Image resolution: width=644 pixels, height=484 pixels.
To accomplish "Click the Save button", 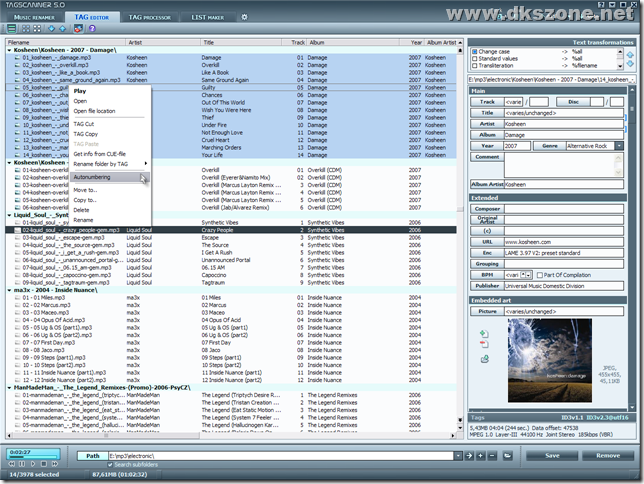I will pyautogui.click(x=552, y=456).
